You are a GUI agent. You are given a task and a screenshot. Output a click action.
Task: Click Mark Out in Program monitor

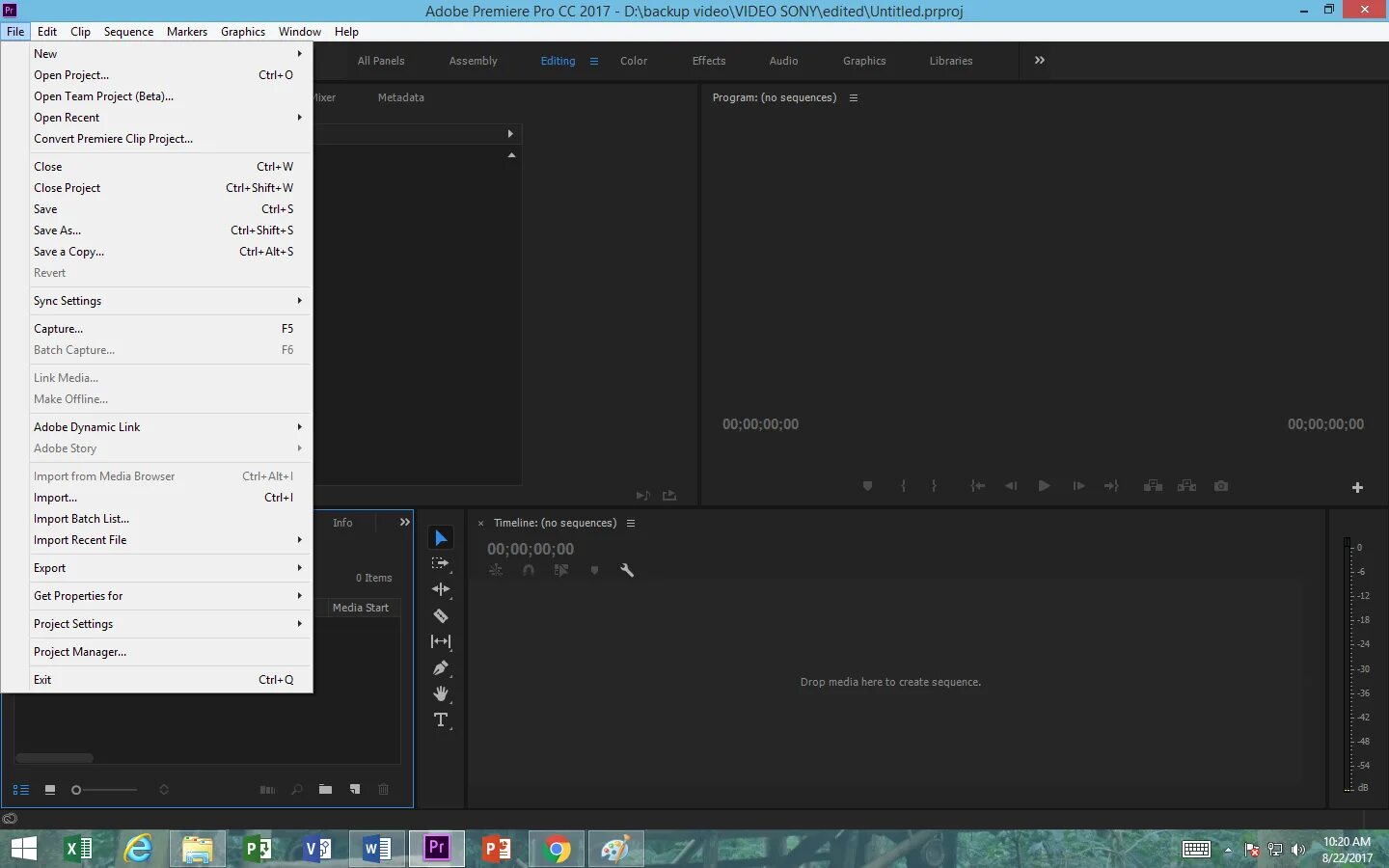[x=934, y=486]
